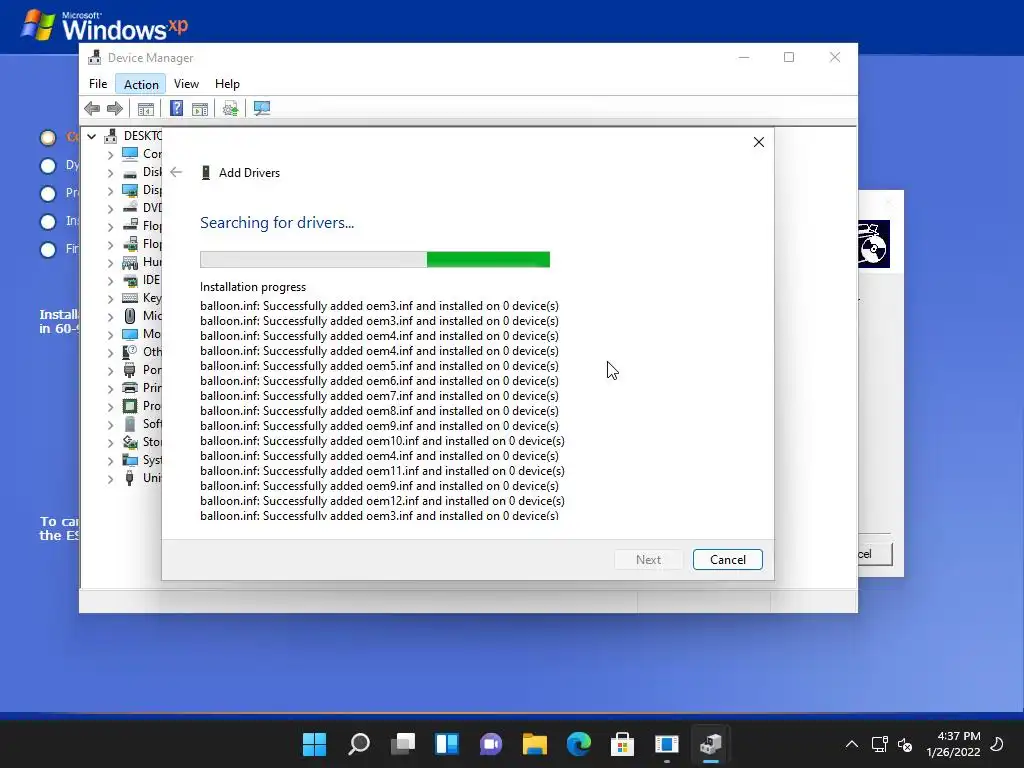
Task: Select the Universal Serial Bus plug icon
Action: (130, 478)
